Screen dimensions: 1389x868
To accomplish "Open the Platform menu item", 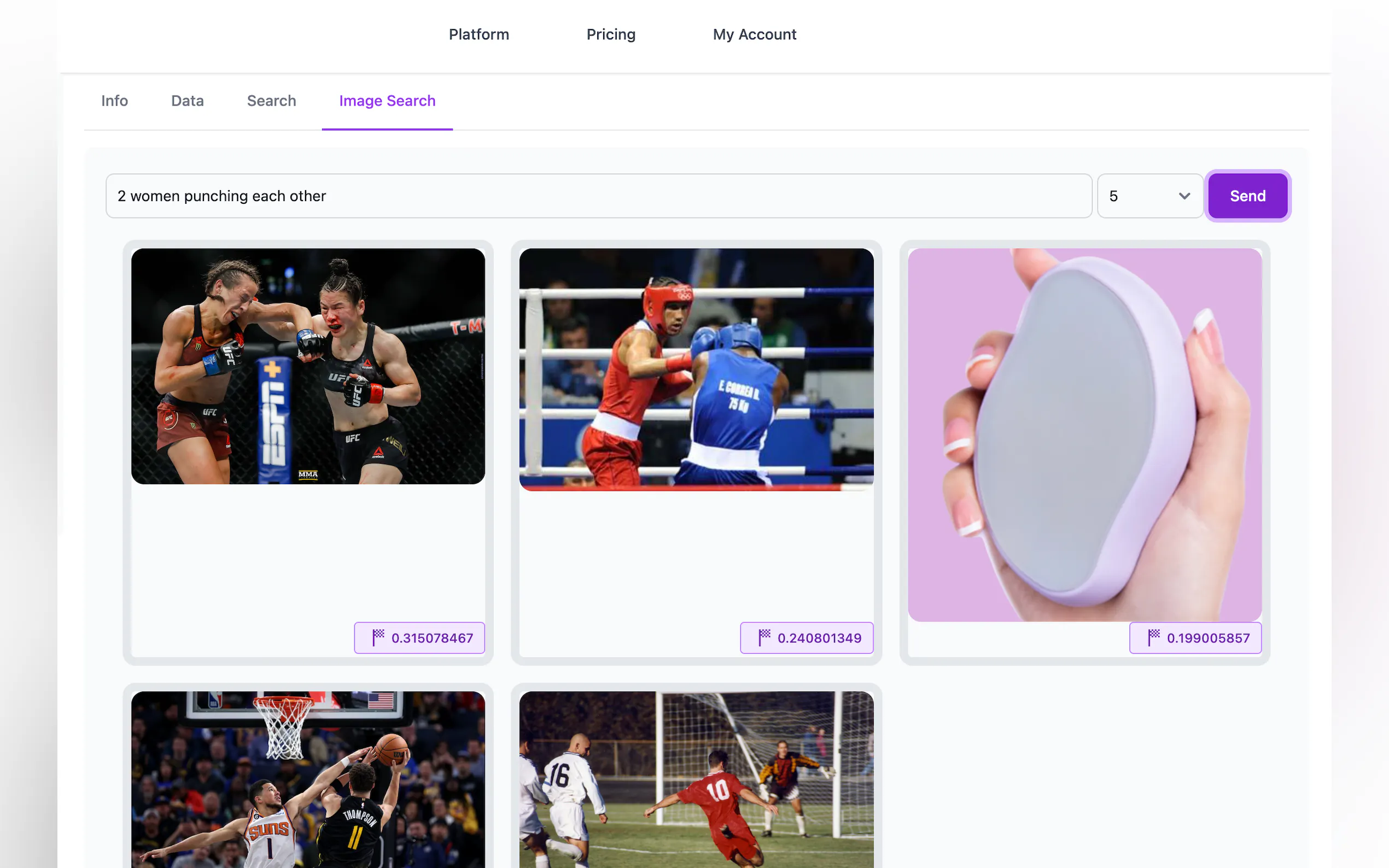I will (x=478, y=34).
